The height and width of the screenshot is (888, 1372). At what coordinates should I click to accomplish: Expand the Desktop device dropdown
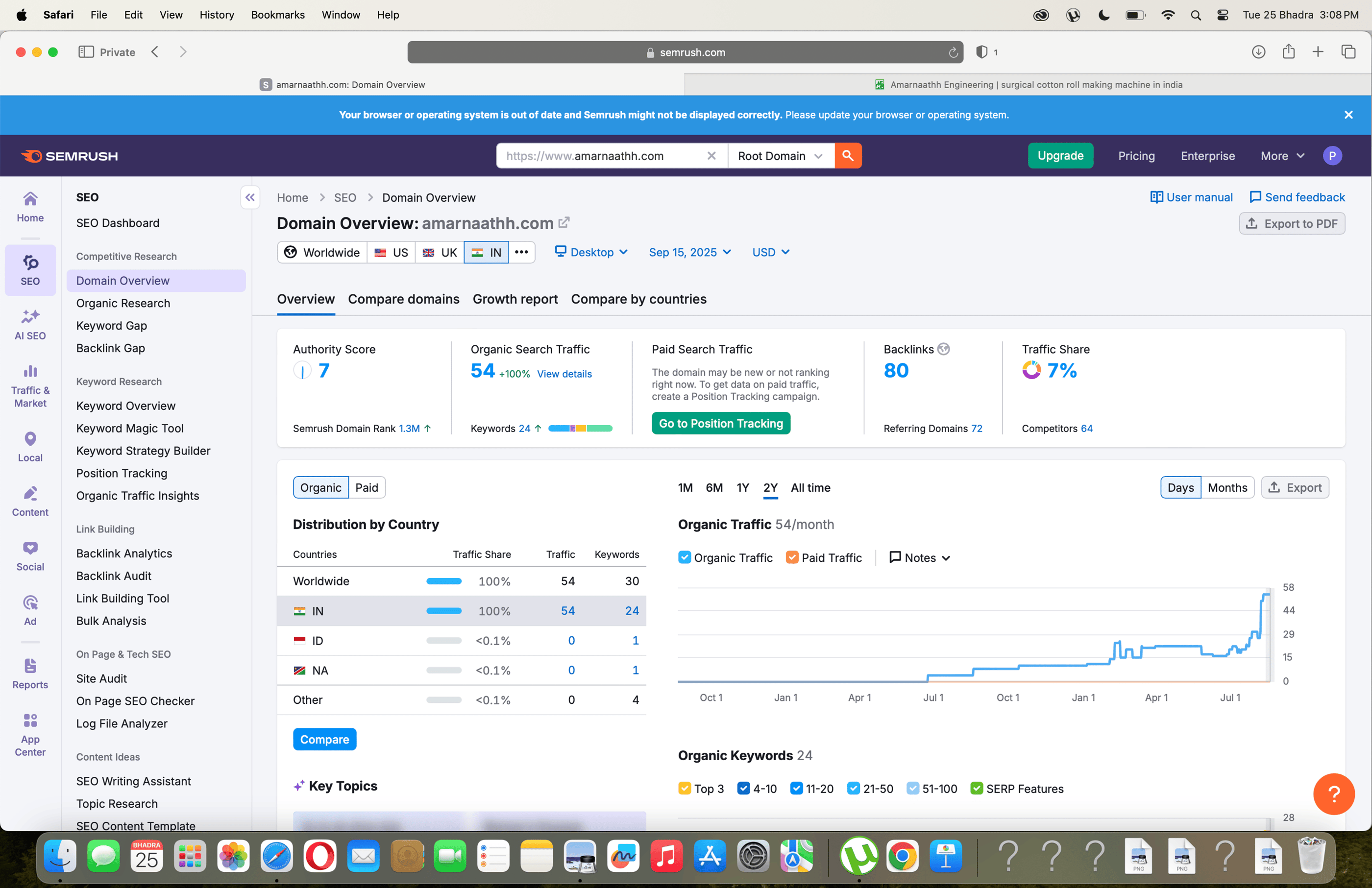pos(591,252)
